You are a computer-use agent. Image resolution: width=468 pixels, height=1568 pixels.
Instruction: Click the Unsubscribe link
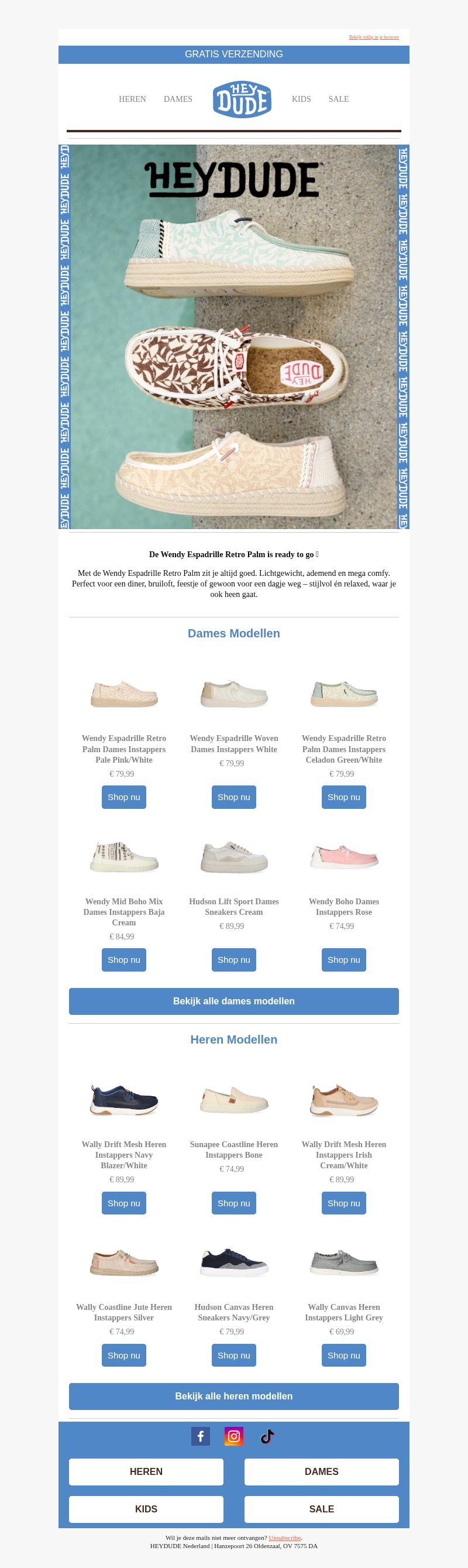pyautogui.click(x=284, y=1538)
